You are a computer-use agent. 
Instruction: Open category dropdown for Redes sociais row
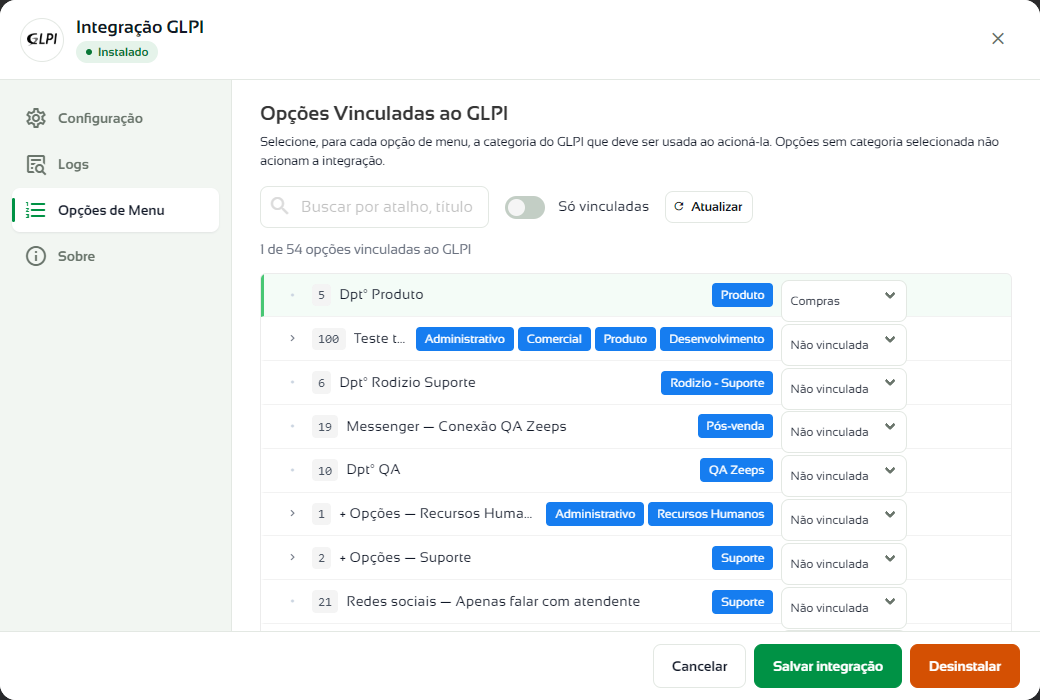click(843, 607)
